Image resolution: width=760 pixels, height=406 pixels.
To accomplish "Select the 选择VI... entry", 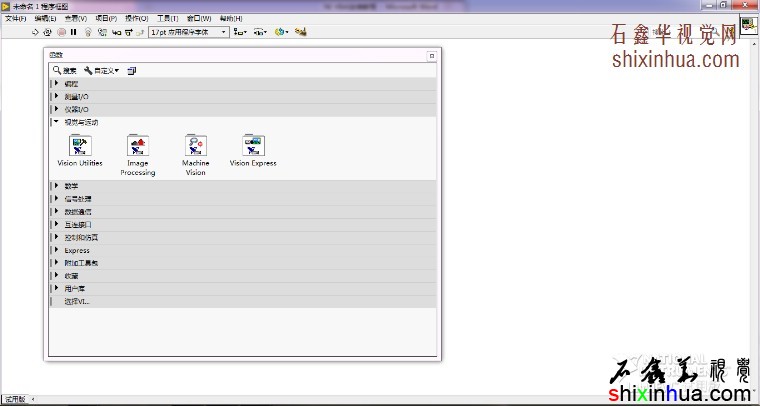I will pos(77,301).
